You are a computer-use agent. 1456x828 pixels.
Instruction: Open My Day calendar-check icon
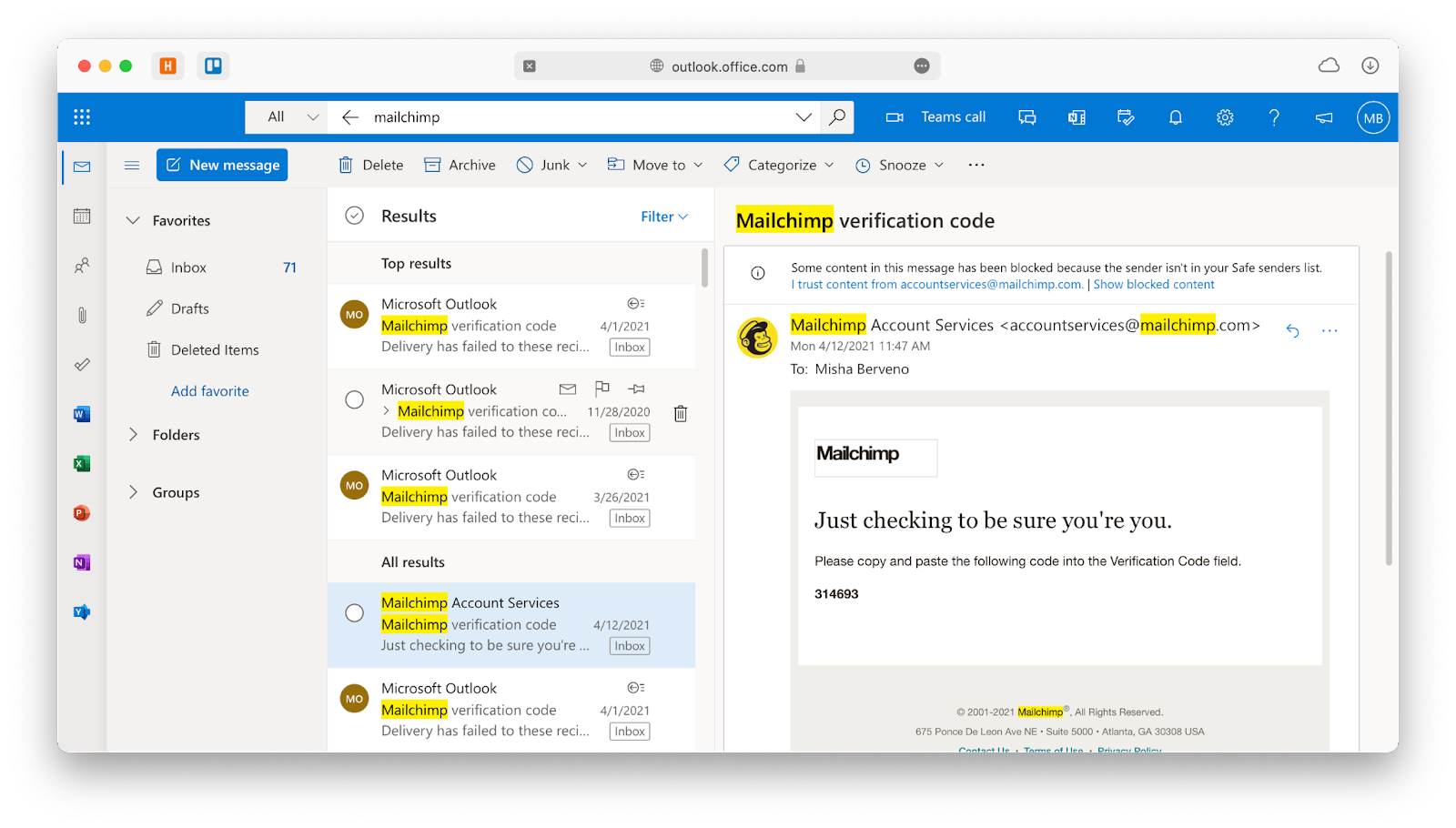[x=1126, y=117]
